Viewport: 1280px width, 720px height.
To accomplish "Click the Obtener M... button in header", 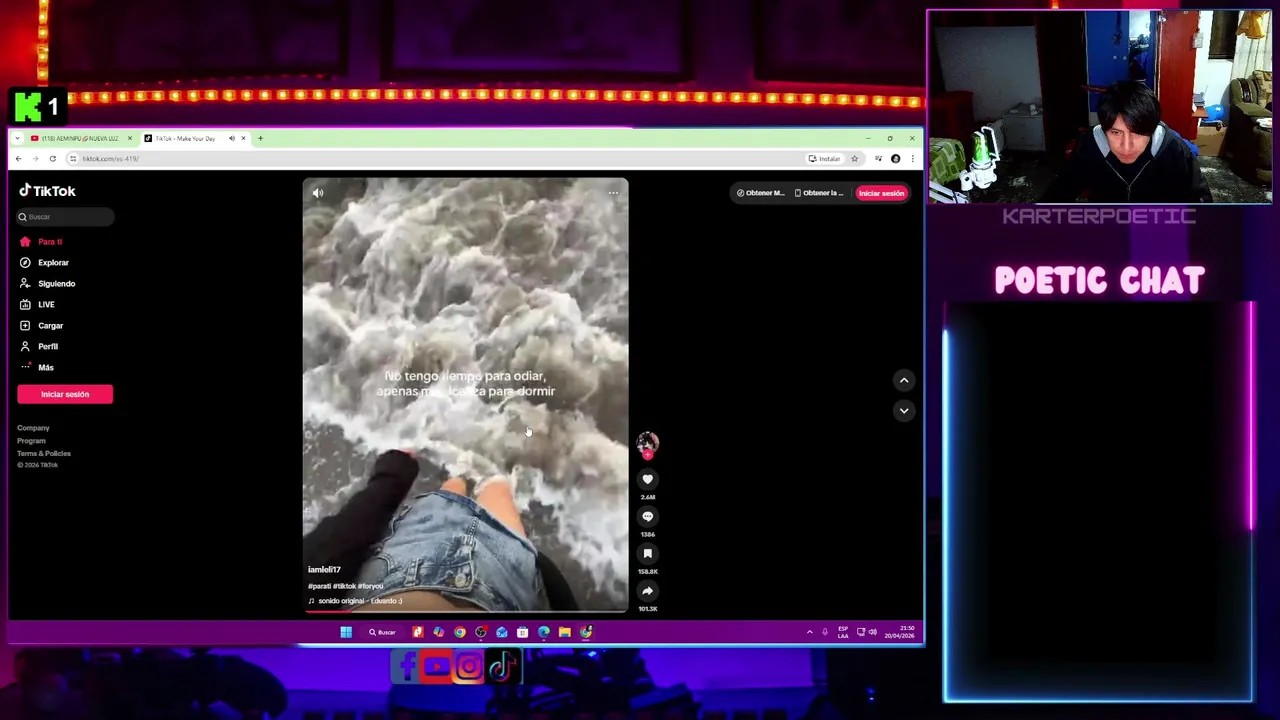I will tap(761, 193).
